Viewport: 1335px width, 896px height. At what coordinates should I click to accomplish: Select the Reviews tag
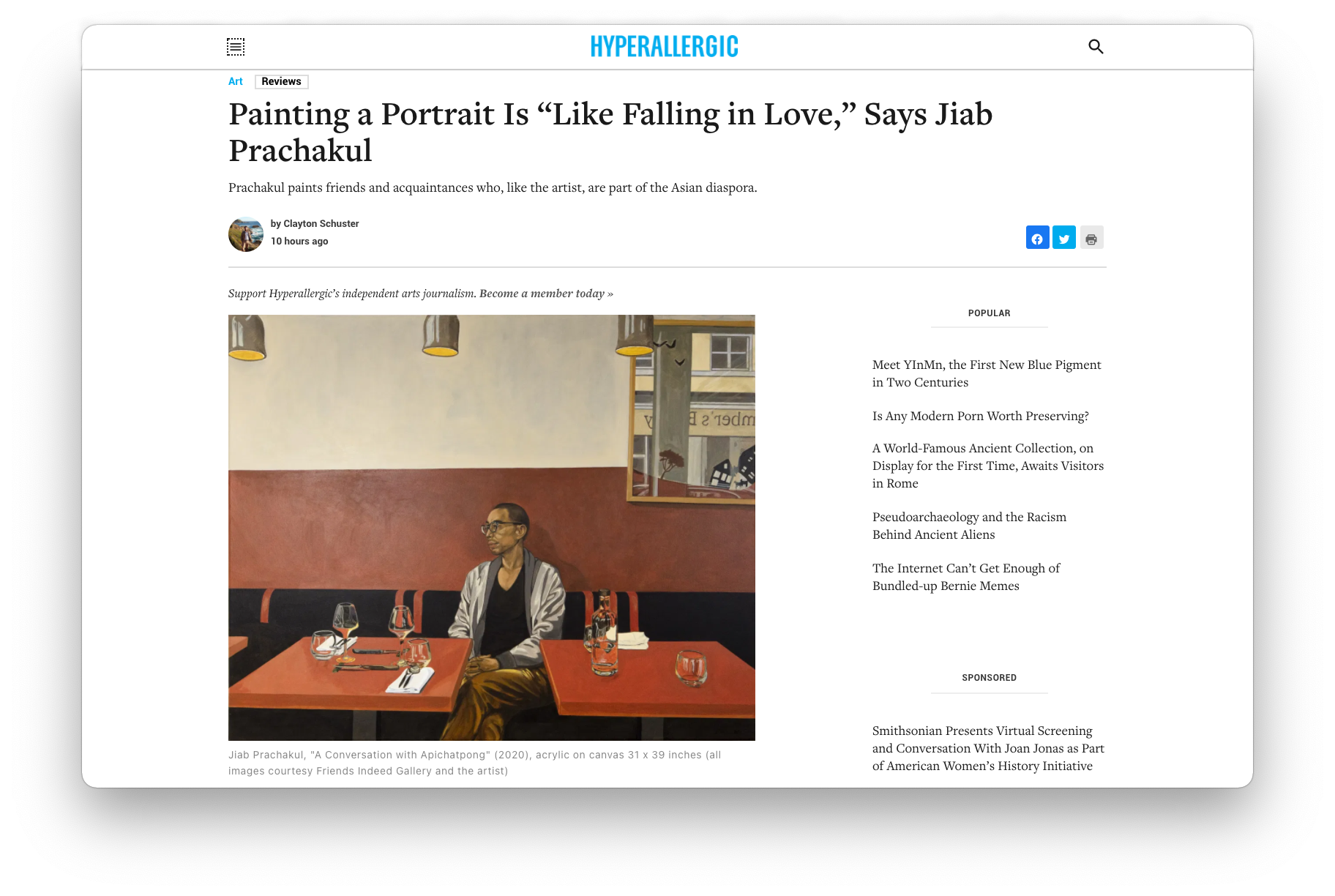(282, 81)
